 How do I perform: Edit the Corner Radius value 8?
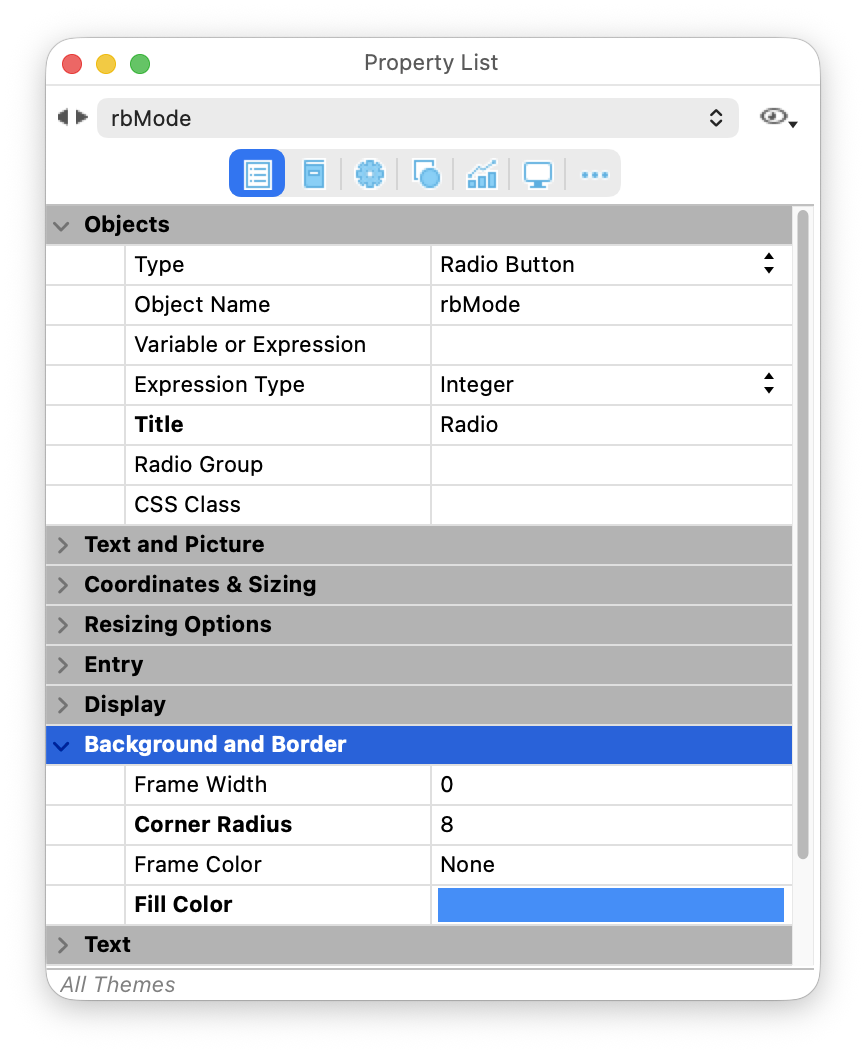click(611, 825)
